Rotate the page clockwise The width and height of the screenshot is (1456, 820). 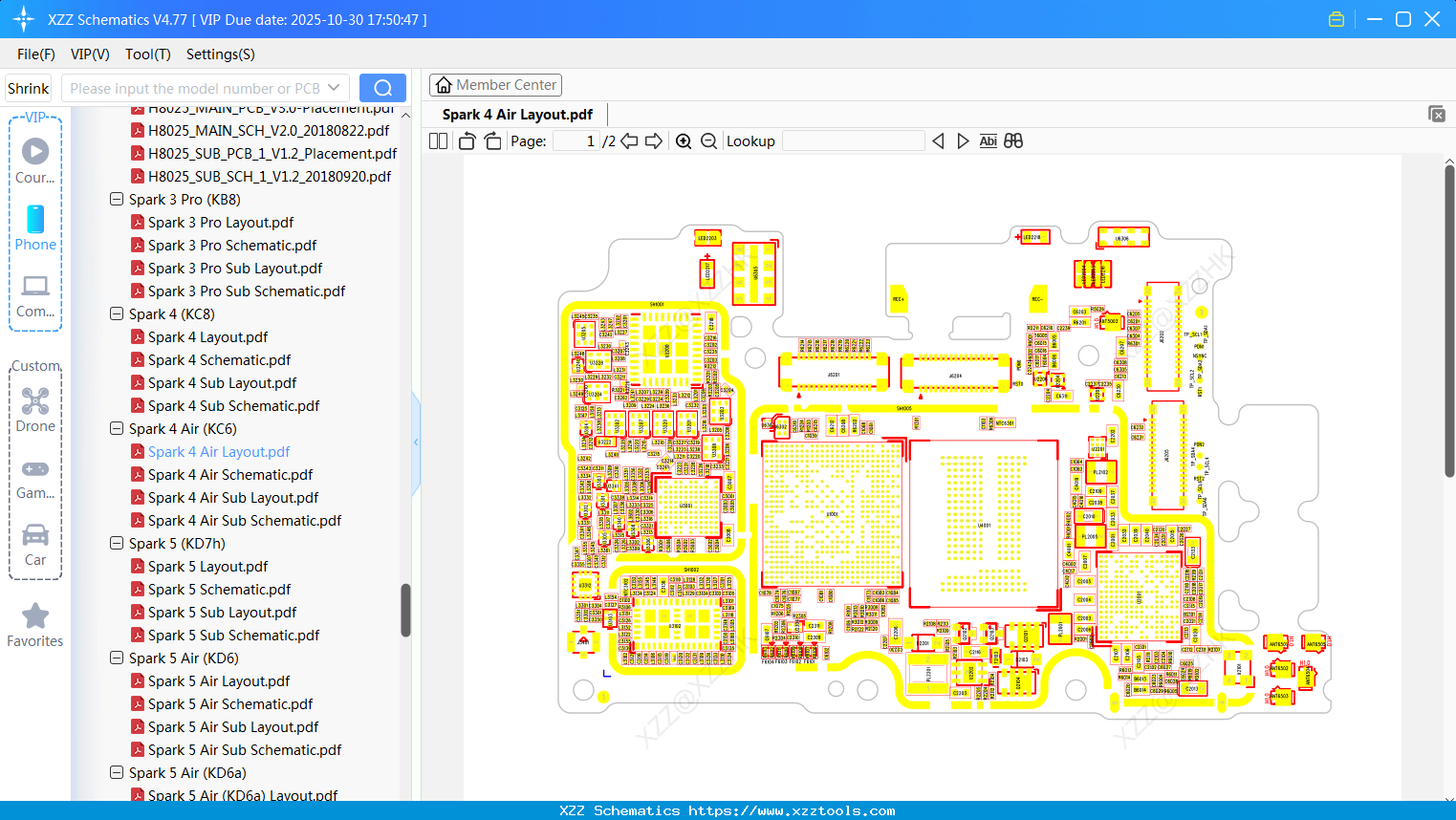pyautogui.click(x=491, y=140)
